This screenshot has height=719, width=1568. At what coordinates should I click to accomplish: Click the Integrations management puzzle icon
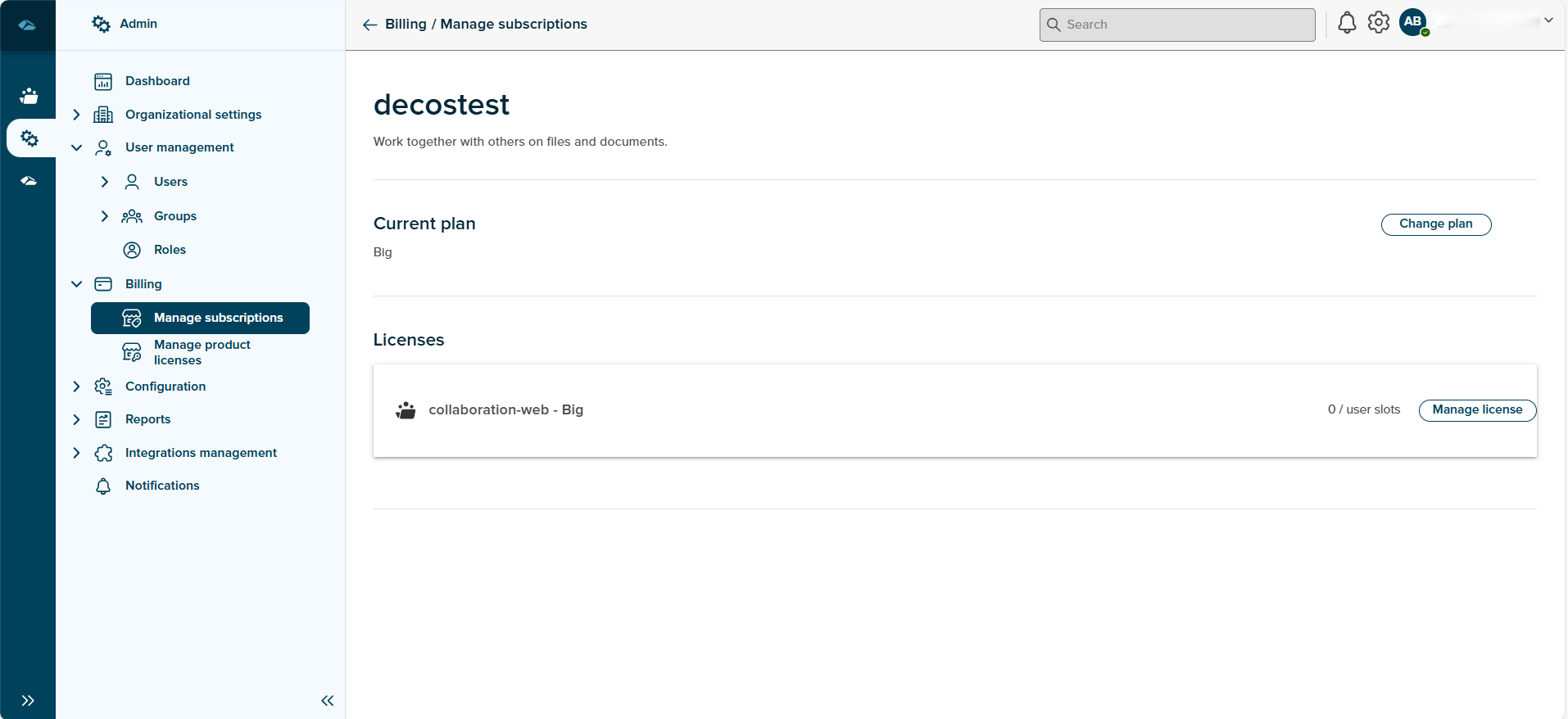point(103,453)
